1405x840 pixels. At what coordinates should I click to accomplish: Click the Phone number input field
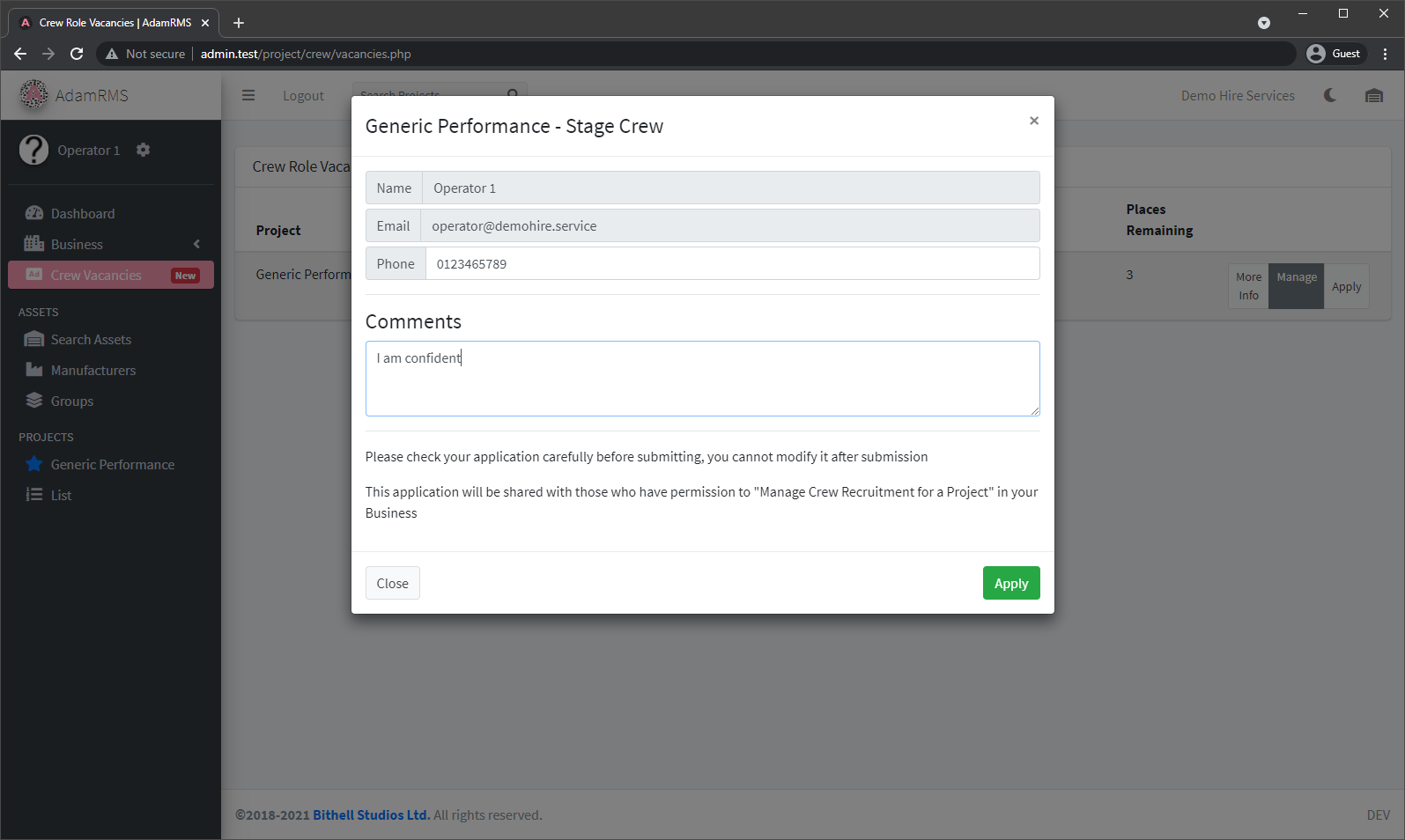[731, 264]
